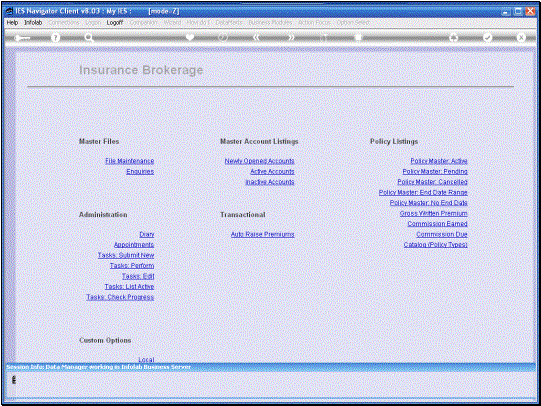This screenshot has width=541, height=406.
Task: Click the magnifier search icon
Action: click(x=89, y=38)
